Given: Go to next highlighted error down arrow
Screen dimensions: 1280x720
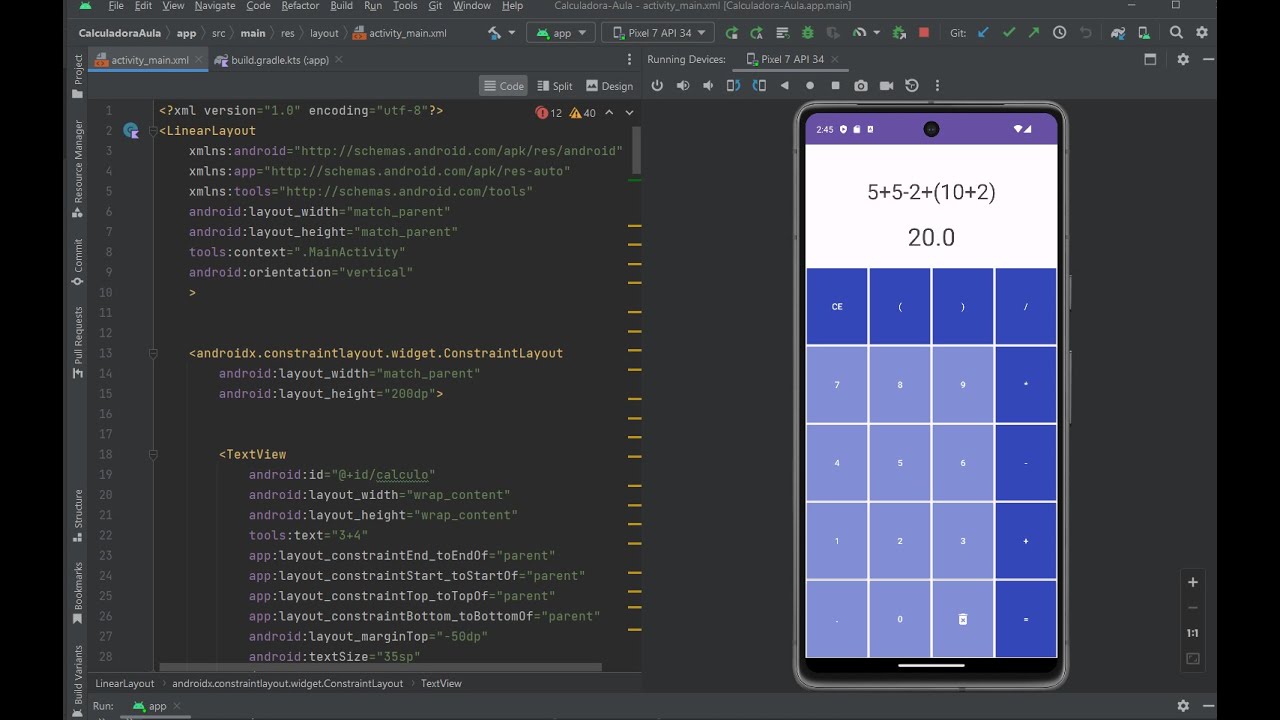Looking at the screenshot, I should click(x=629, y=113).
